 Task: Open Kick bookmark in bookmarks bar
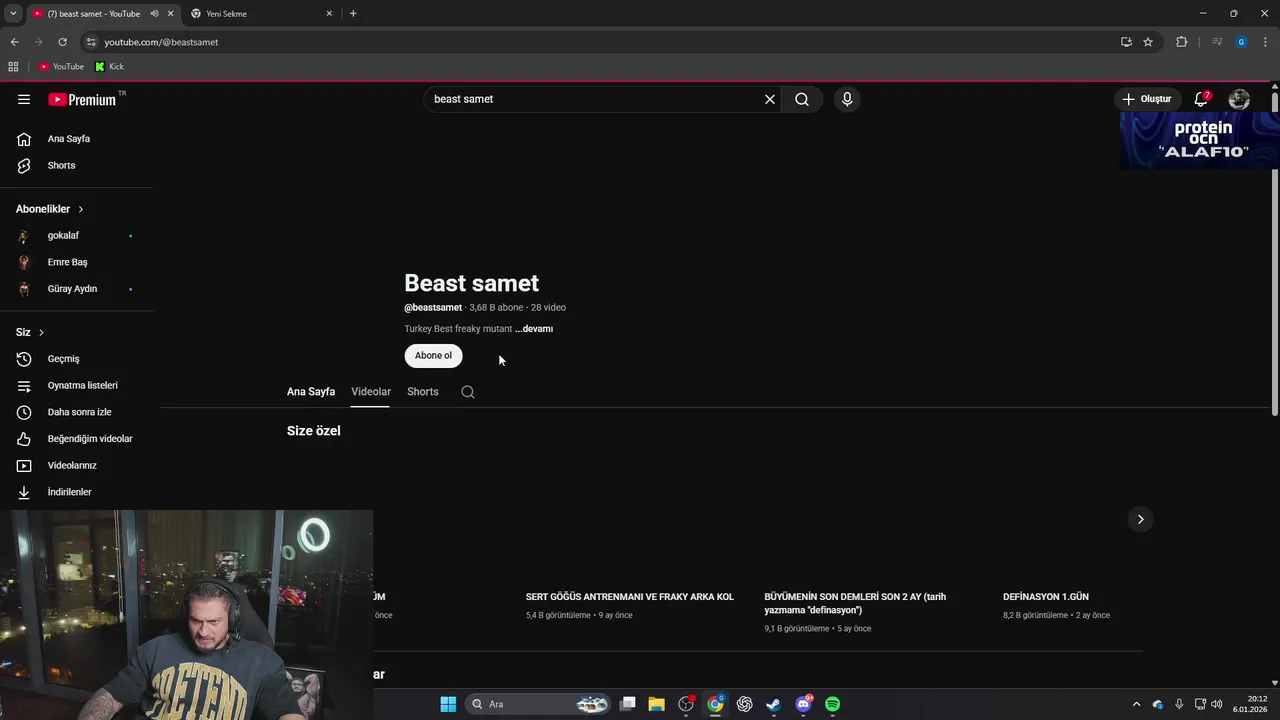tap(110, 67)
